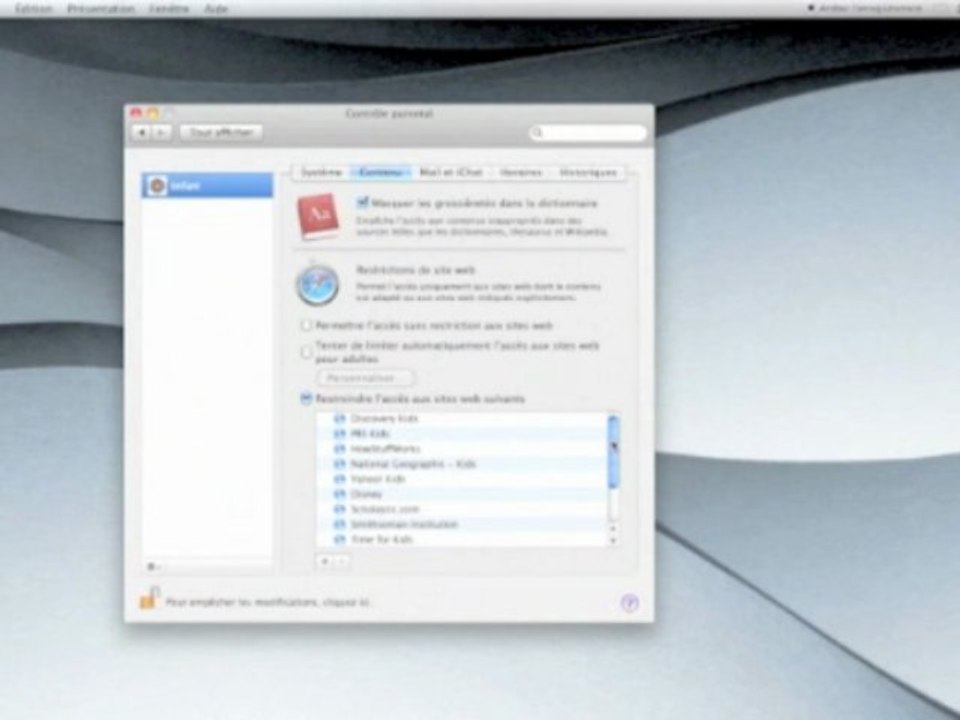The width and height of the screenshot is (960, 720).
Task: Select Smithsonian Institution in the website list
Action: click(462, 524)
